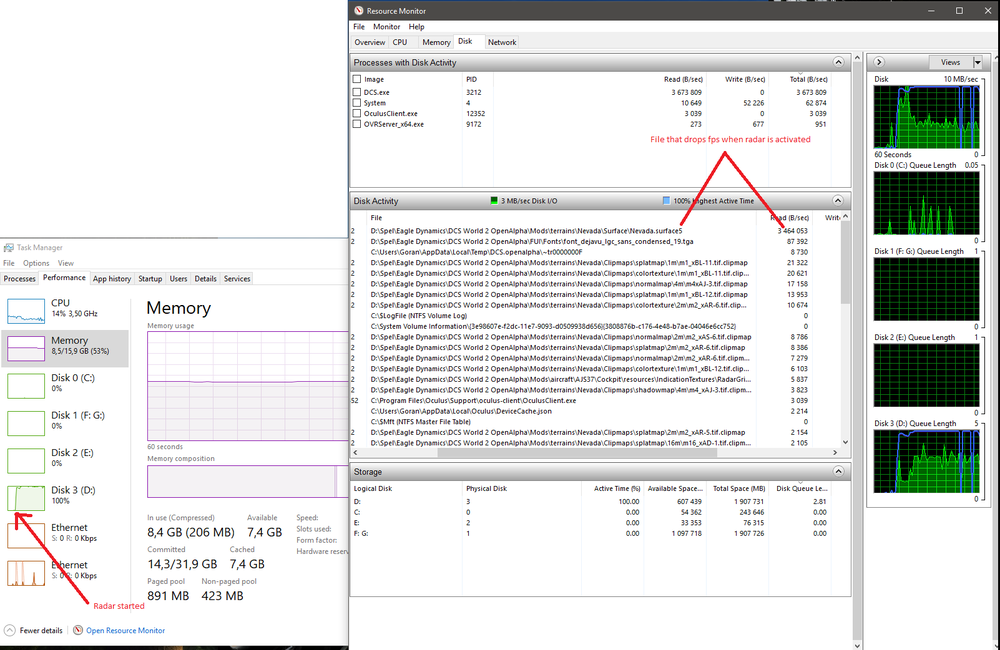Click main pane scrollbar up arrow
The image size is (1000, 650).
click(x=857, y=58)
